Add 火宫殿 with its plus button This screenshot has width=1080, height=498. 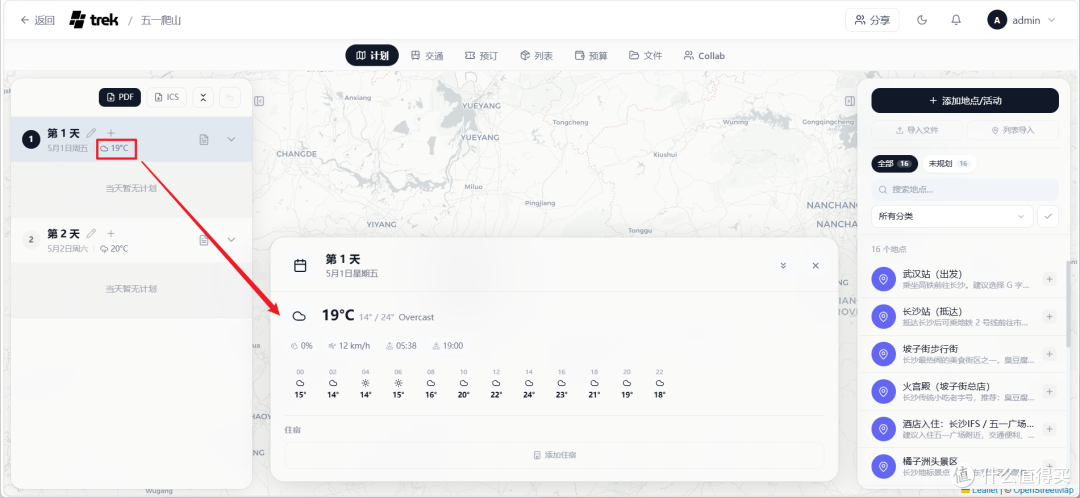tap(1050, 391)
